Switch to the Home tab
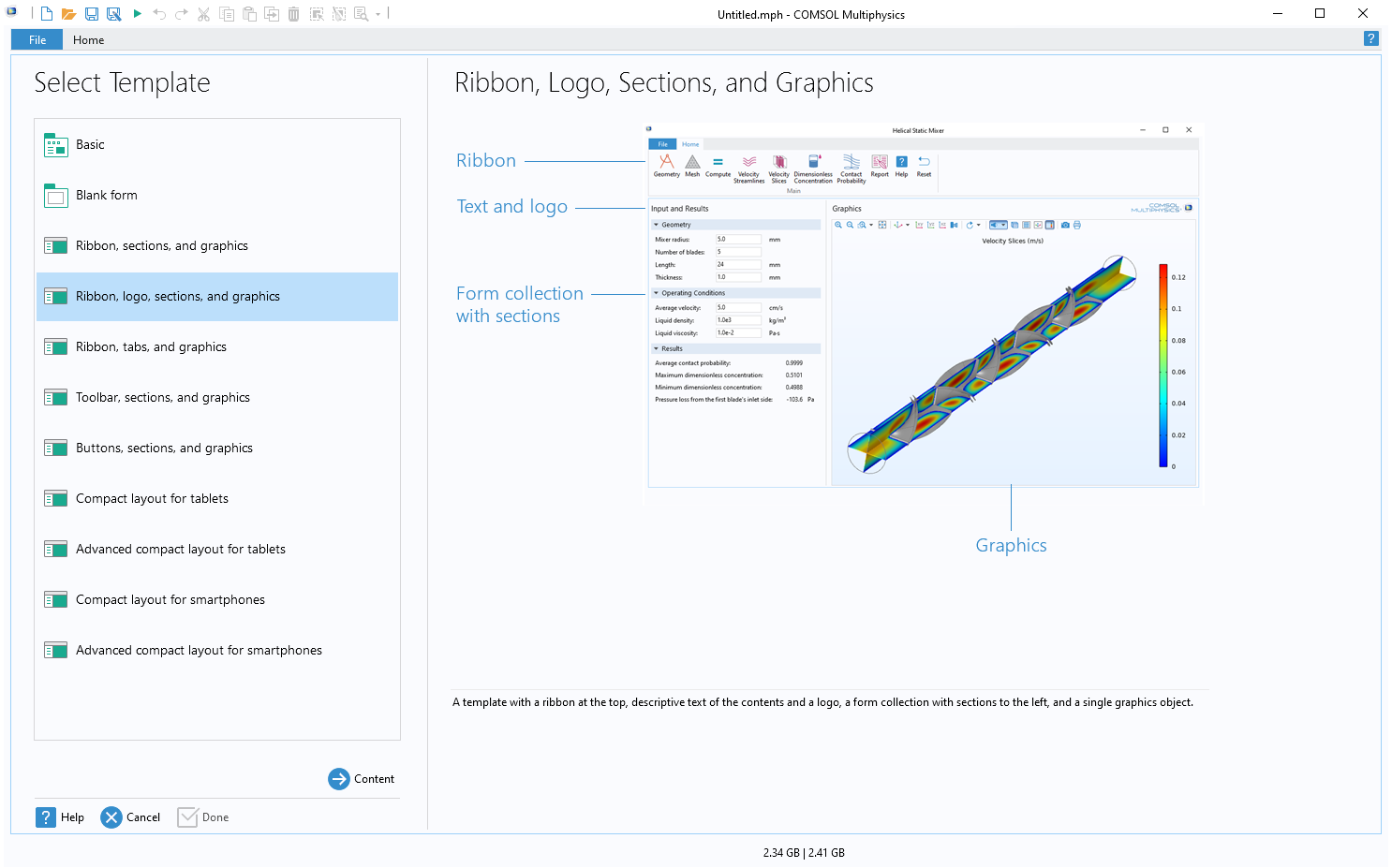 [89, 39]
